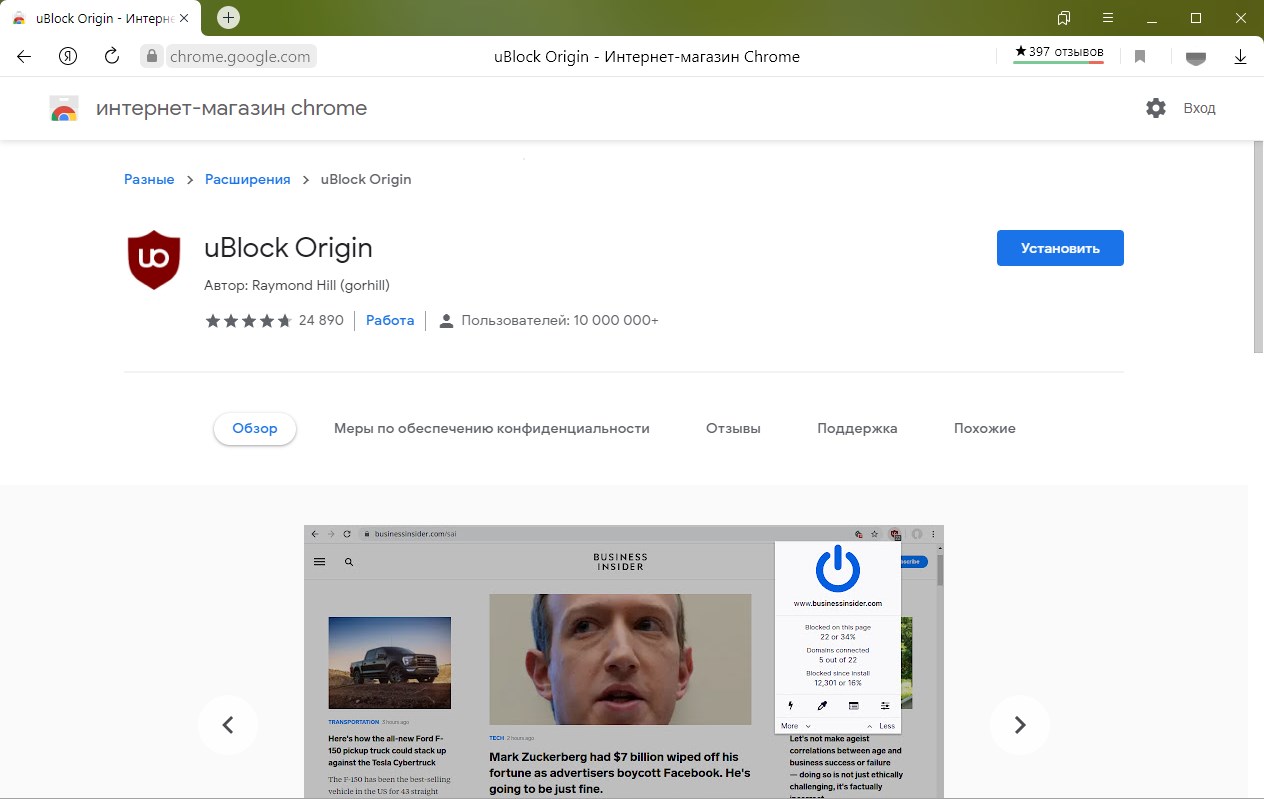The height and width of the screenshot is (799, 1264).
Task: Click интернет-магазин chrome title
Action: point(231,108)
